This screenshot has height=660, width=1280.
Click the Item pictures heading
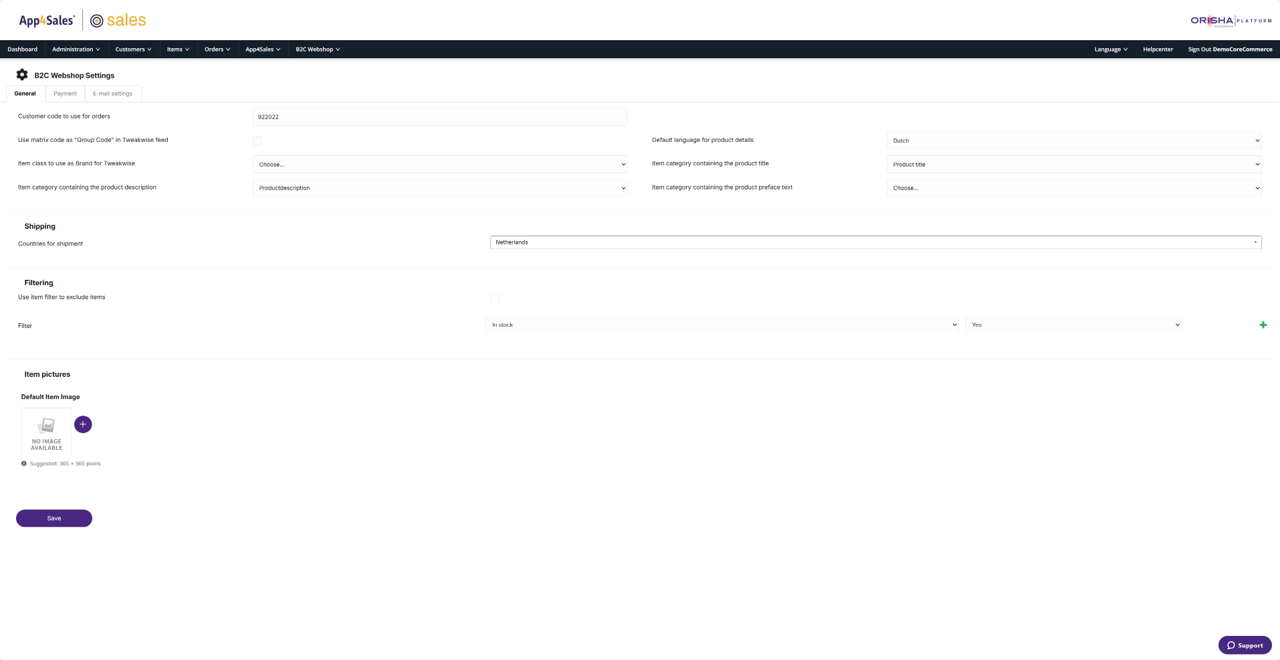[47, 374]
